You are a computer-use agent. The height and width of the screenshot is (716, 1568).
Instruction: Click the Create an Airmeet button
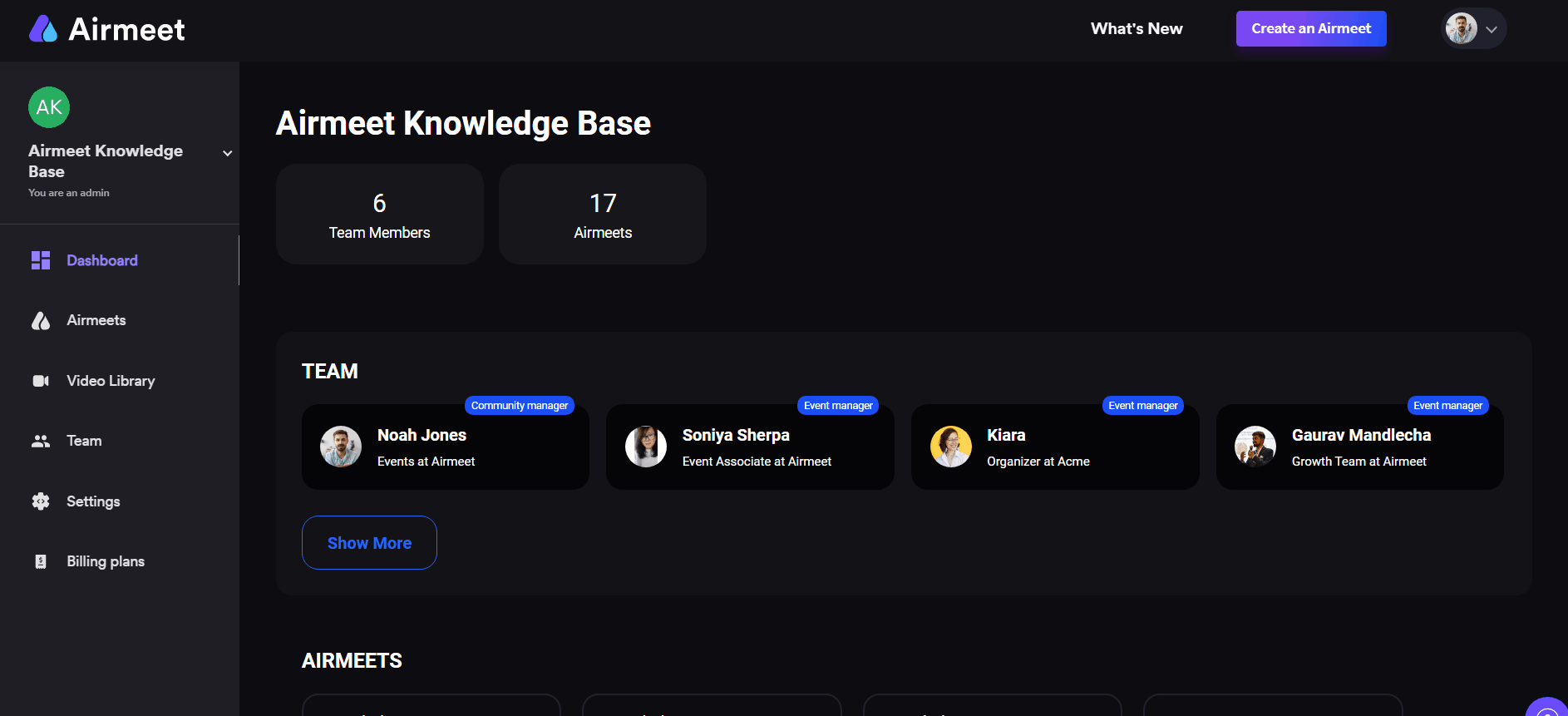[x=1311, y=28]
